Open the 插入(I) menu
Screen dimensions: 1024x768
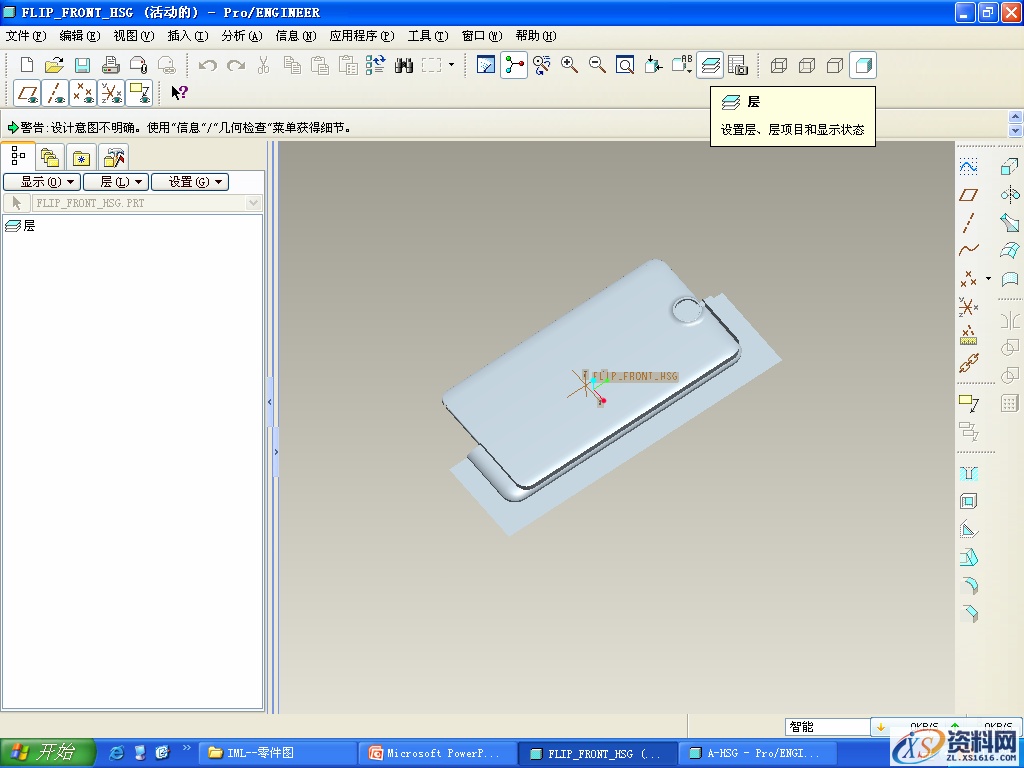[x=189, y=35]
